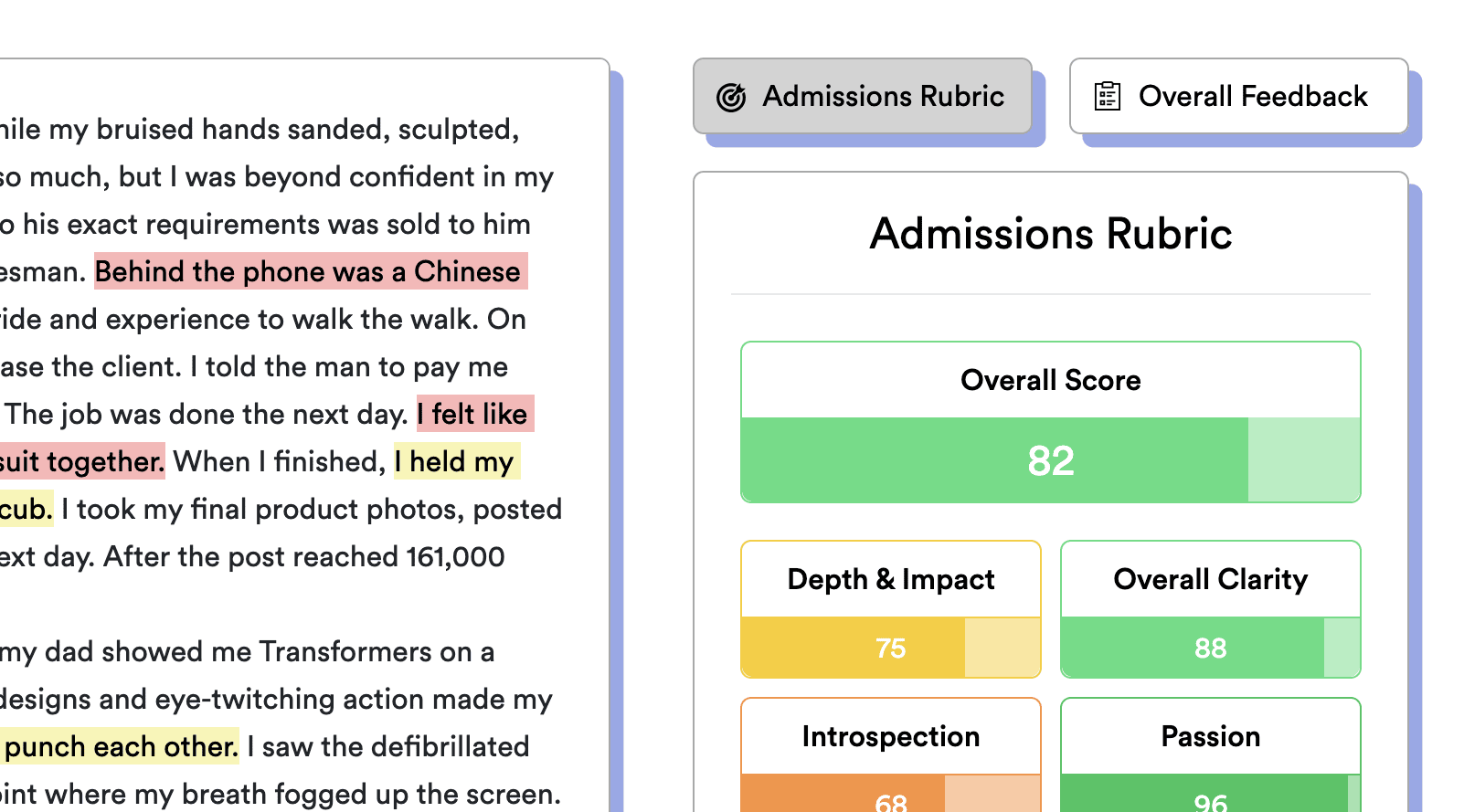
Task: Select the red highlight 'Behind the phone was a Chinese'
Action: (x=309, y=271)
